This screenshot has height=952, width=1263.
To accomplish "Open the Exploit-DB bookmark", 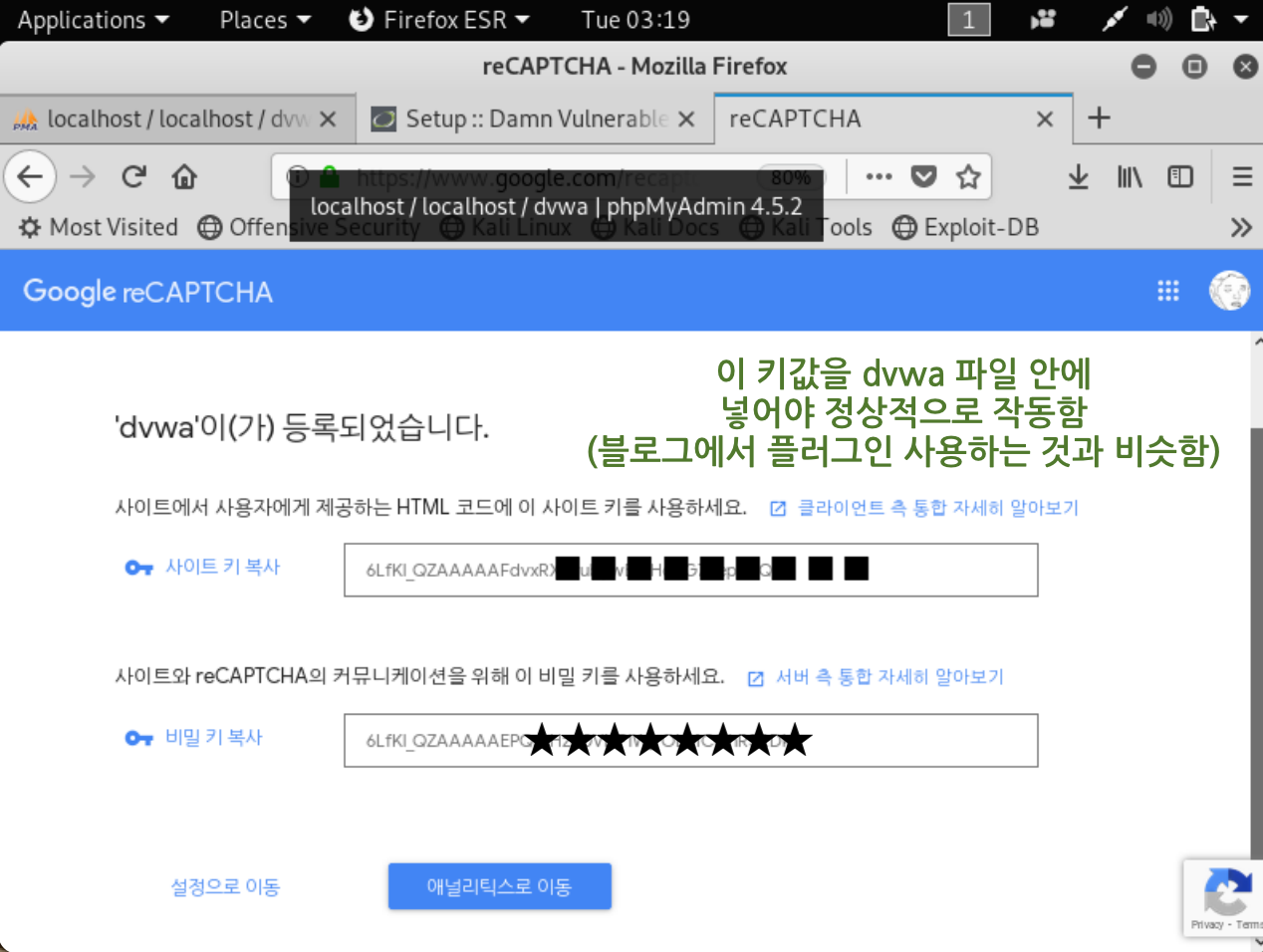I will point(966,227).
